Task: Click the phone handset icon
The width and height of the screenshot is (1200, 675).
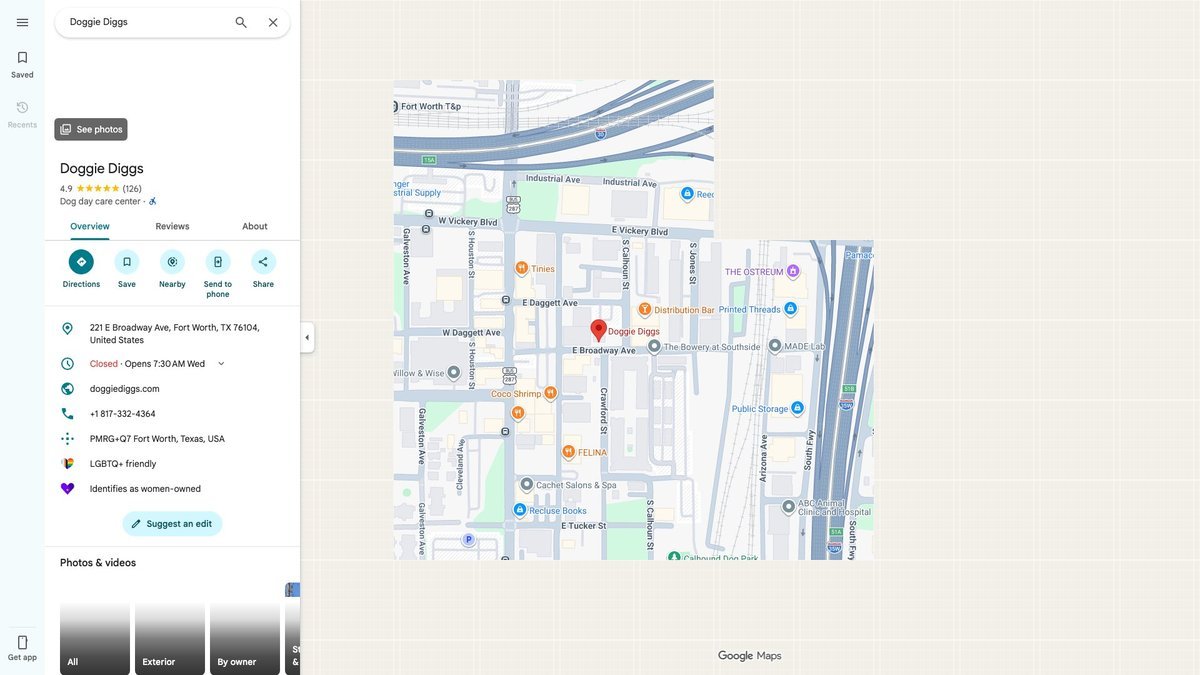Action: point(67,414)
